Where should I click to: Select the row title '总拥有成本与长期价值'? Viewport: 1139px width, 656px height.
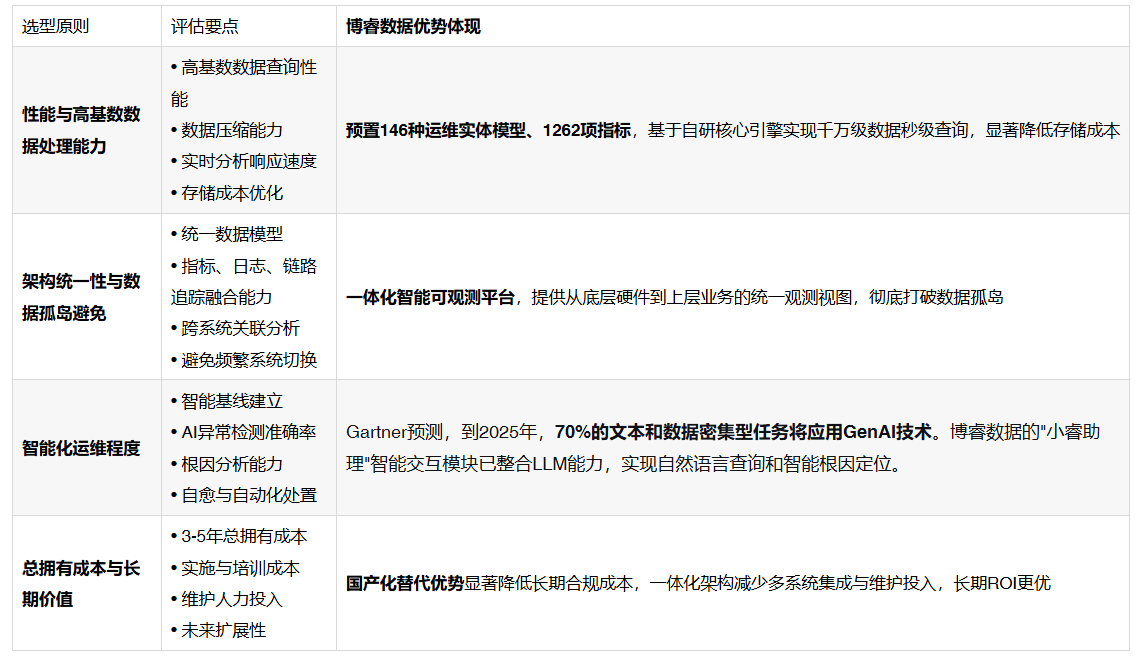coord(81,583)
